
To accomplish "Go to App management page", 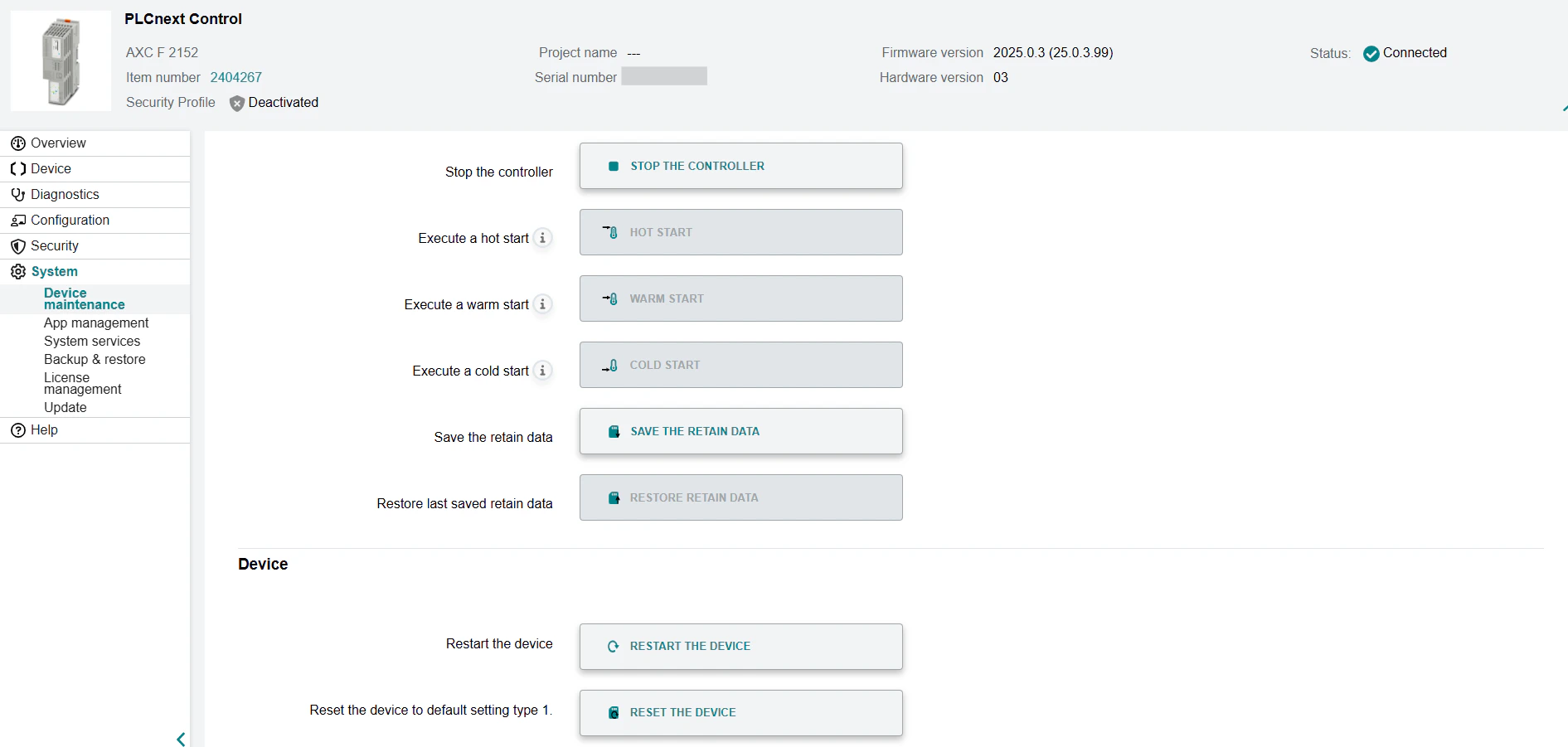I will (96, 323).
